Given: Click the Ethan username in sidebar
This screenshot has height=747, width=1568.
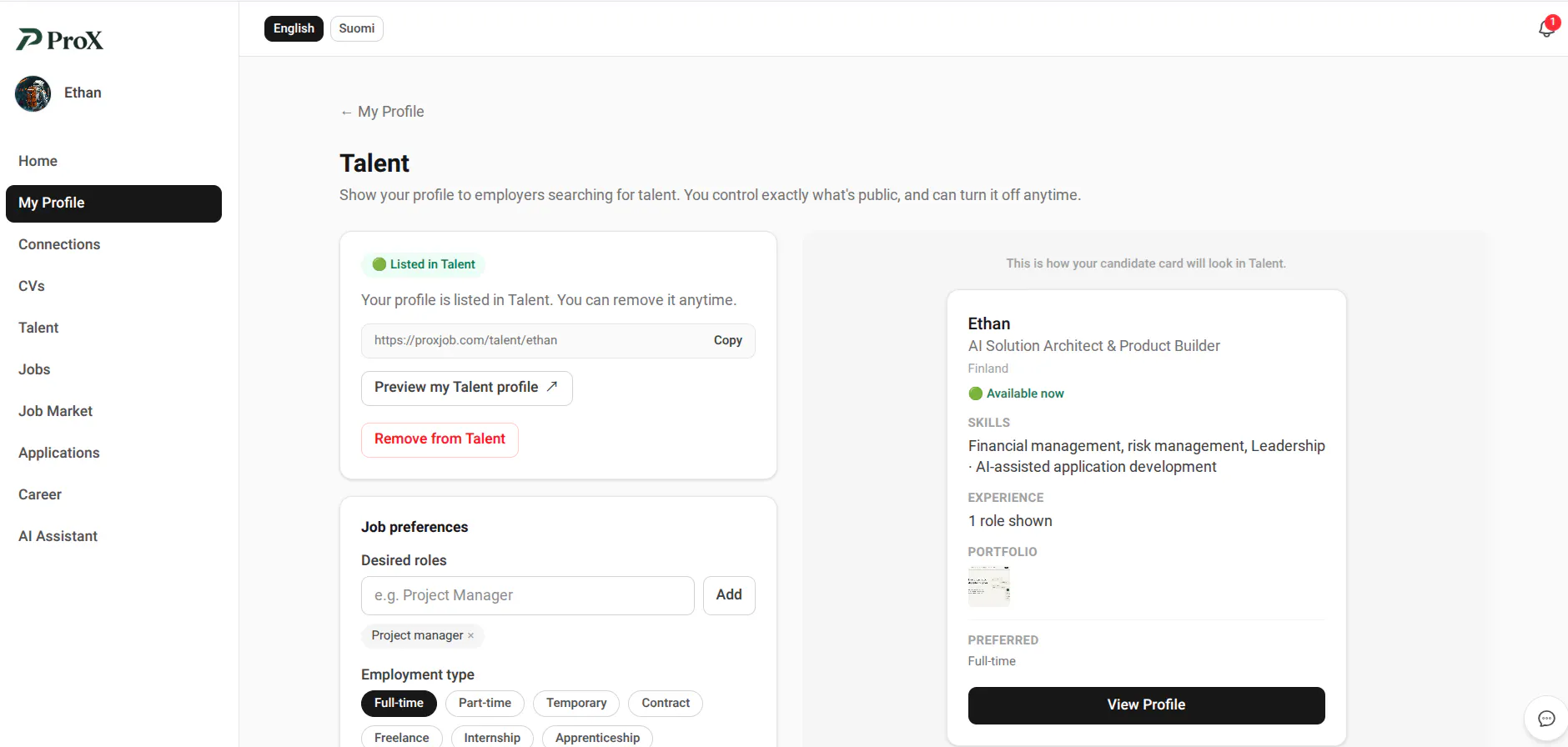Looking at the screenshot, I should click(x=83, y=93).
